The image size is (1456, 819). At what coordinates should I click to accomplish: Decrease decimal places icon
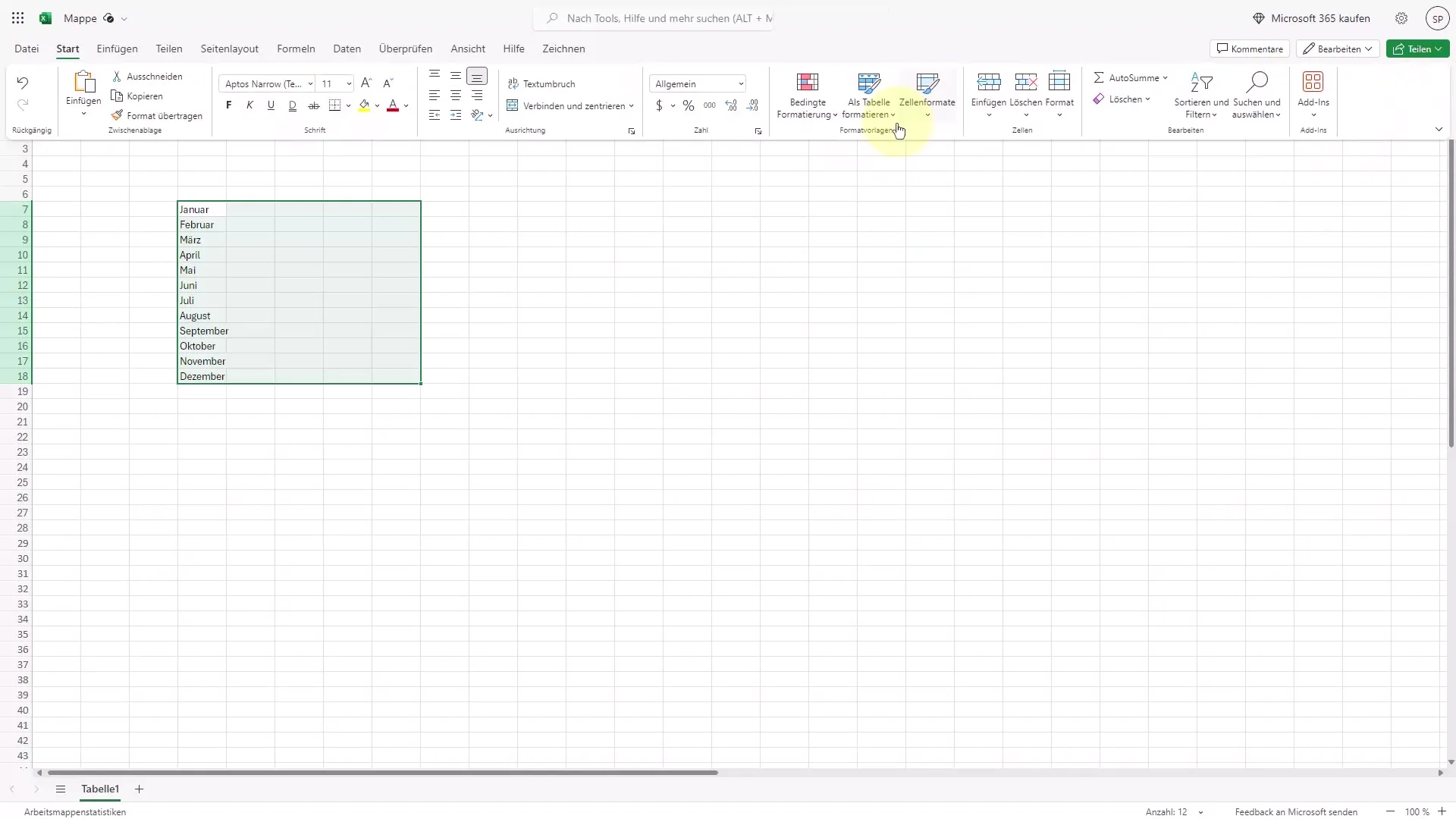pos(752,105)
